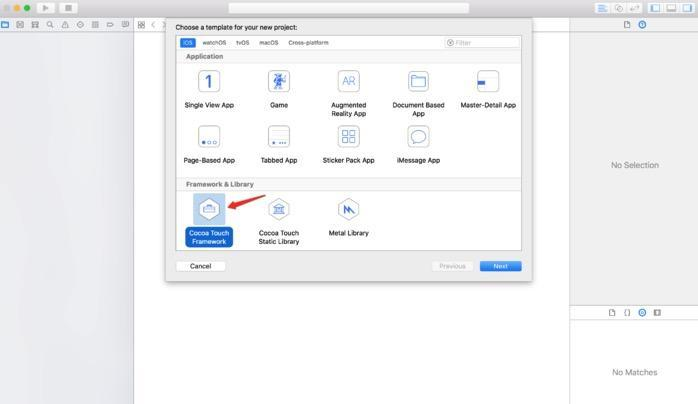698x404 pixels.
Task: Open the Code Snippet library icon
Action: click(627, 313)
